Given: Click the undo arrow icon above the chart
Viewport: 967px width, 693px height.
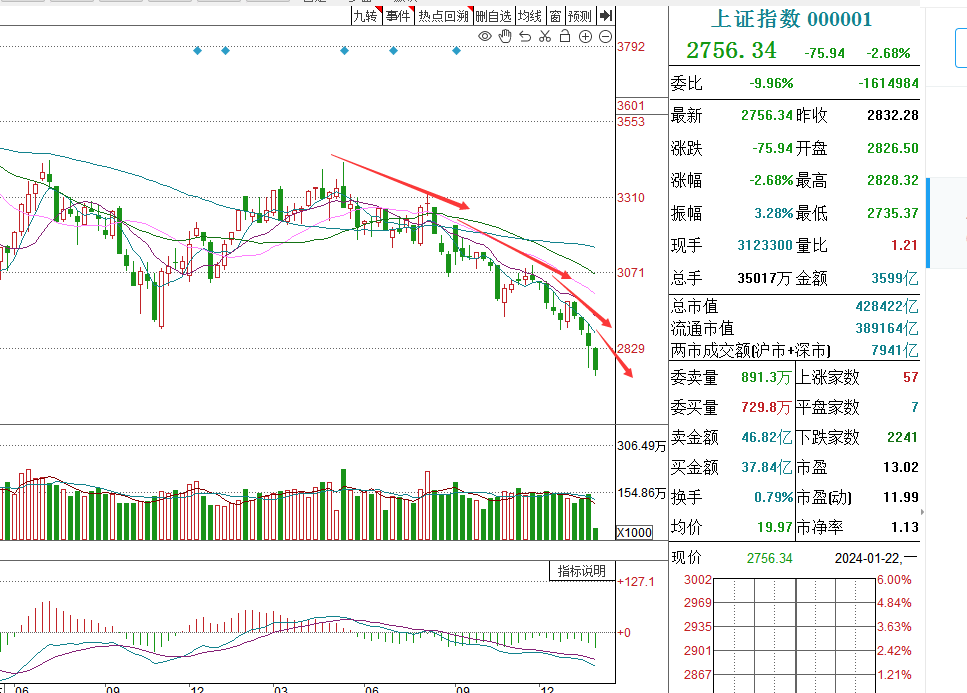Looking at the screenshot, I should (524, 35).
